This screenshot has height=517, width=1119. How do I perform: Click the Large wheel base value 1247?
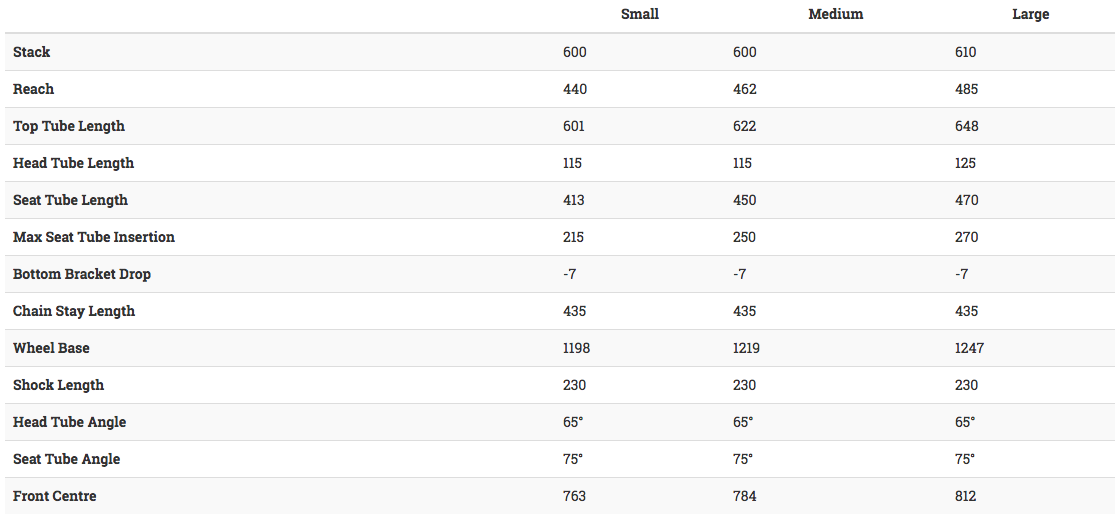(969, 348)
